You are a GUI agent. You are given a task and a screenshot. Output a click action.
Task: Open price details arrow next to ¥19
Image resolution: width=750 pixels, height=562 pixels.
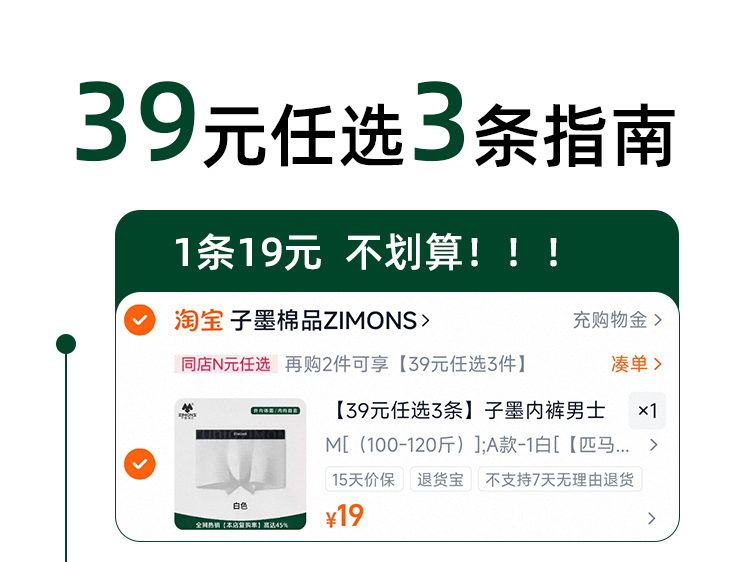tap(651, 518)
